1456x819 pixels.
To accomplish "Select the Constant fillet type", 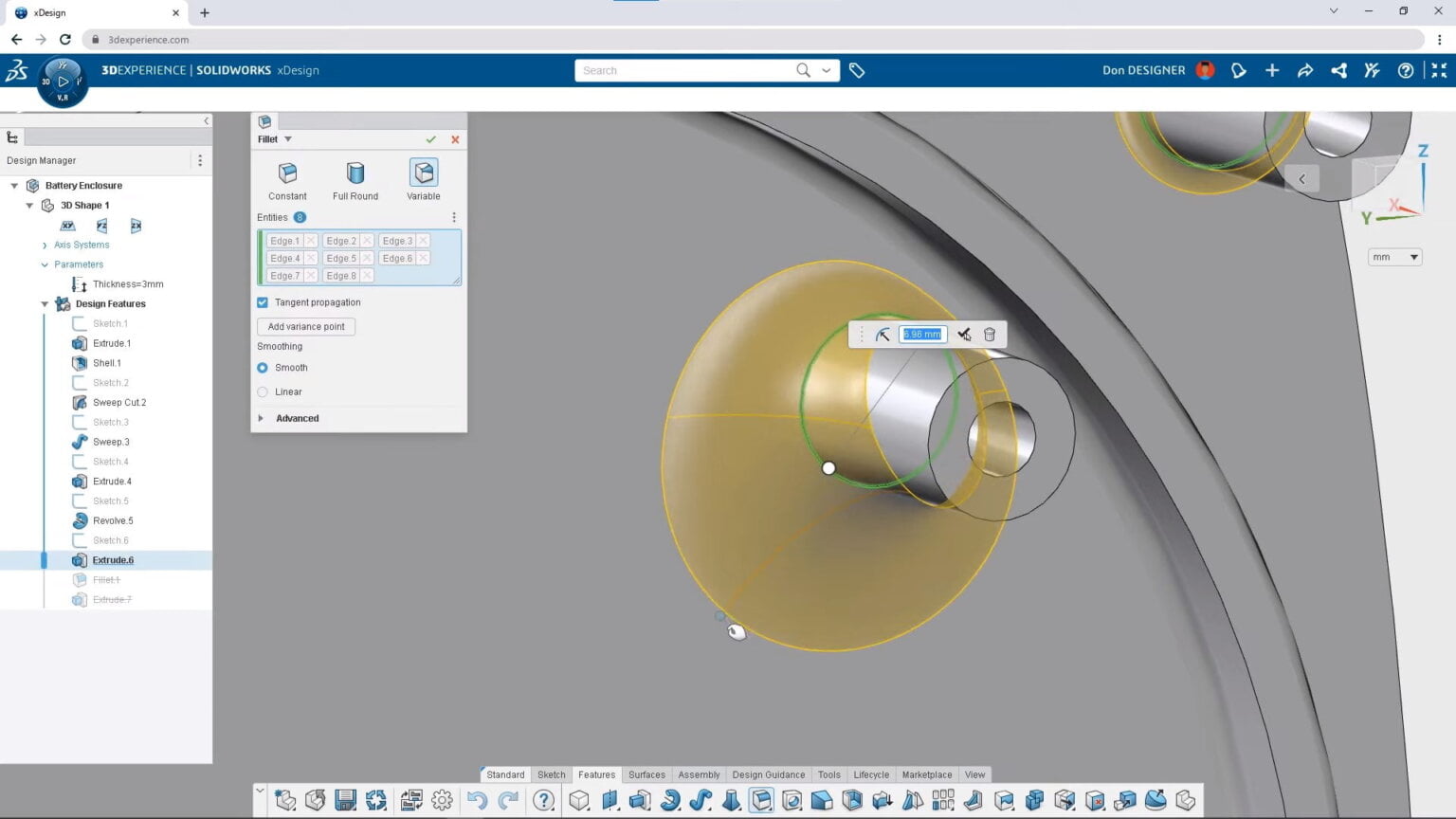I will point(286,180).
